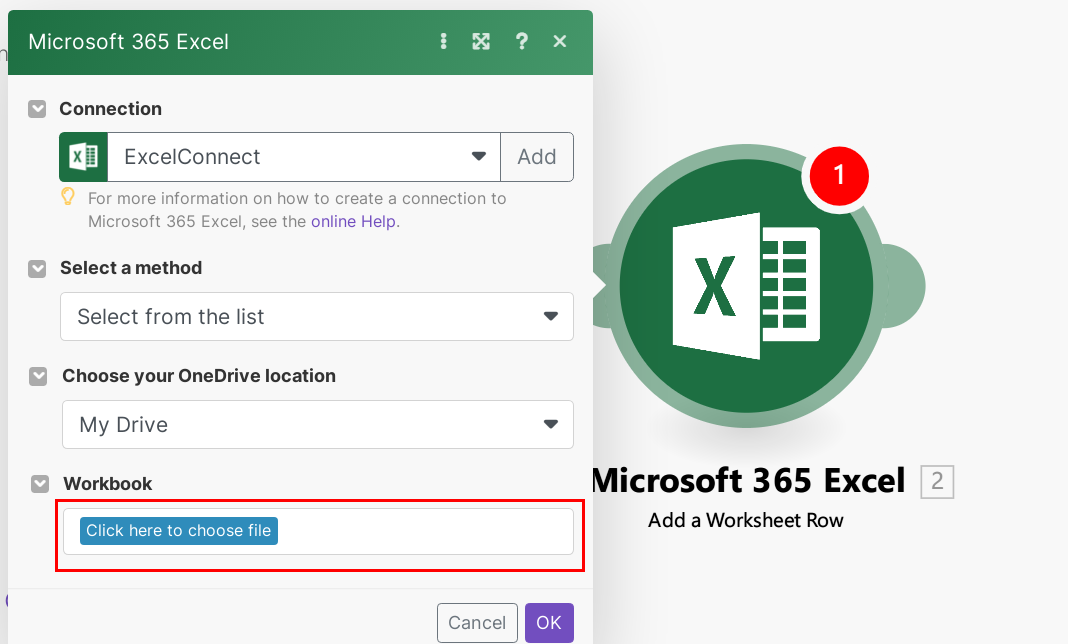Click the Add connection button
1068x644 pixels.
537,157
